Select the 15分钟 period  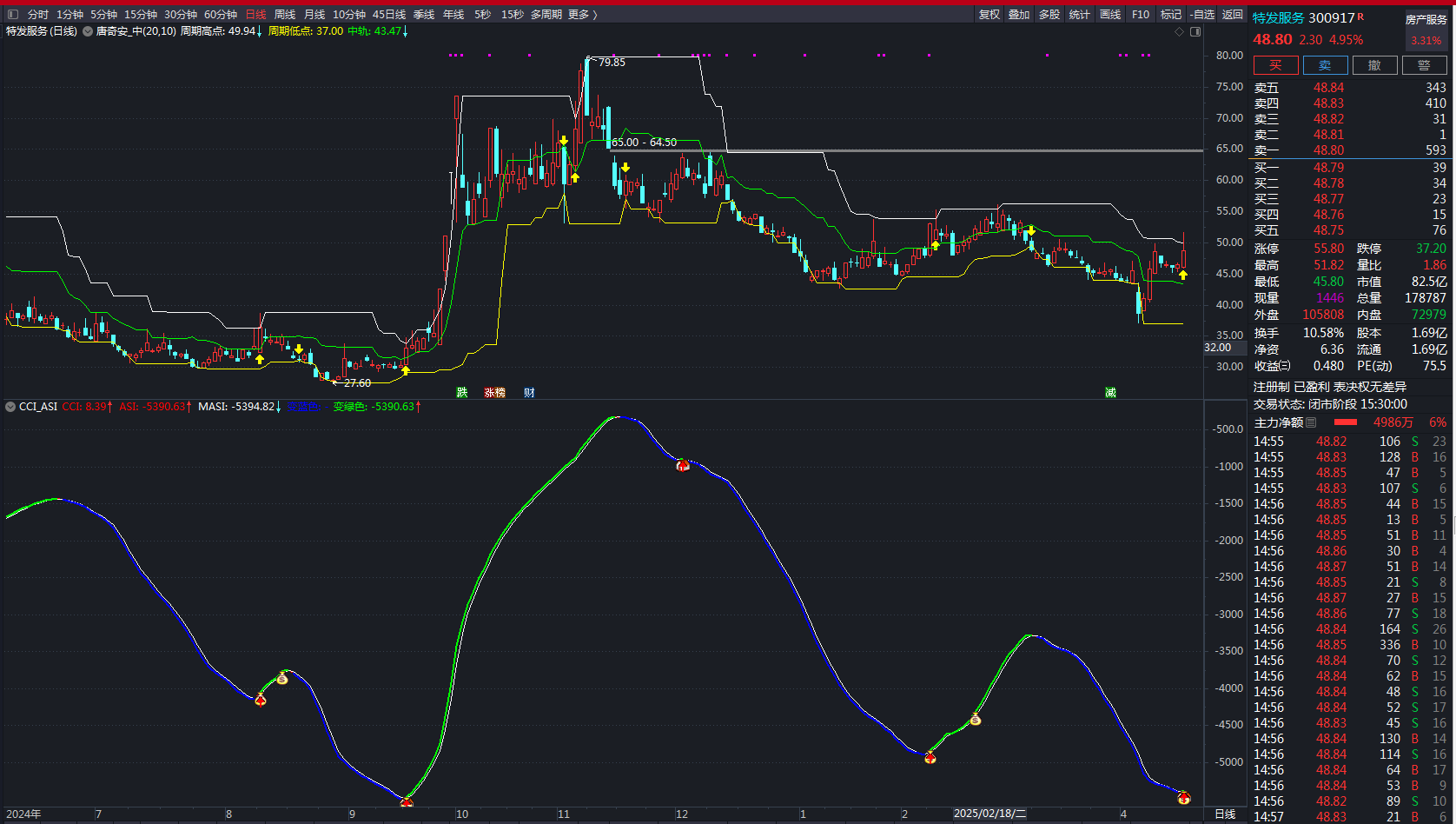pos(141,14)
